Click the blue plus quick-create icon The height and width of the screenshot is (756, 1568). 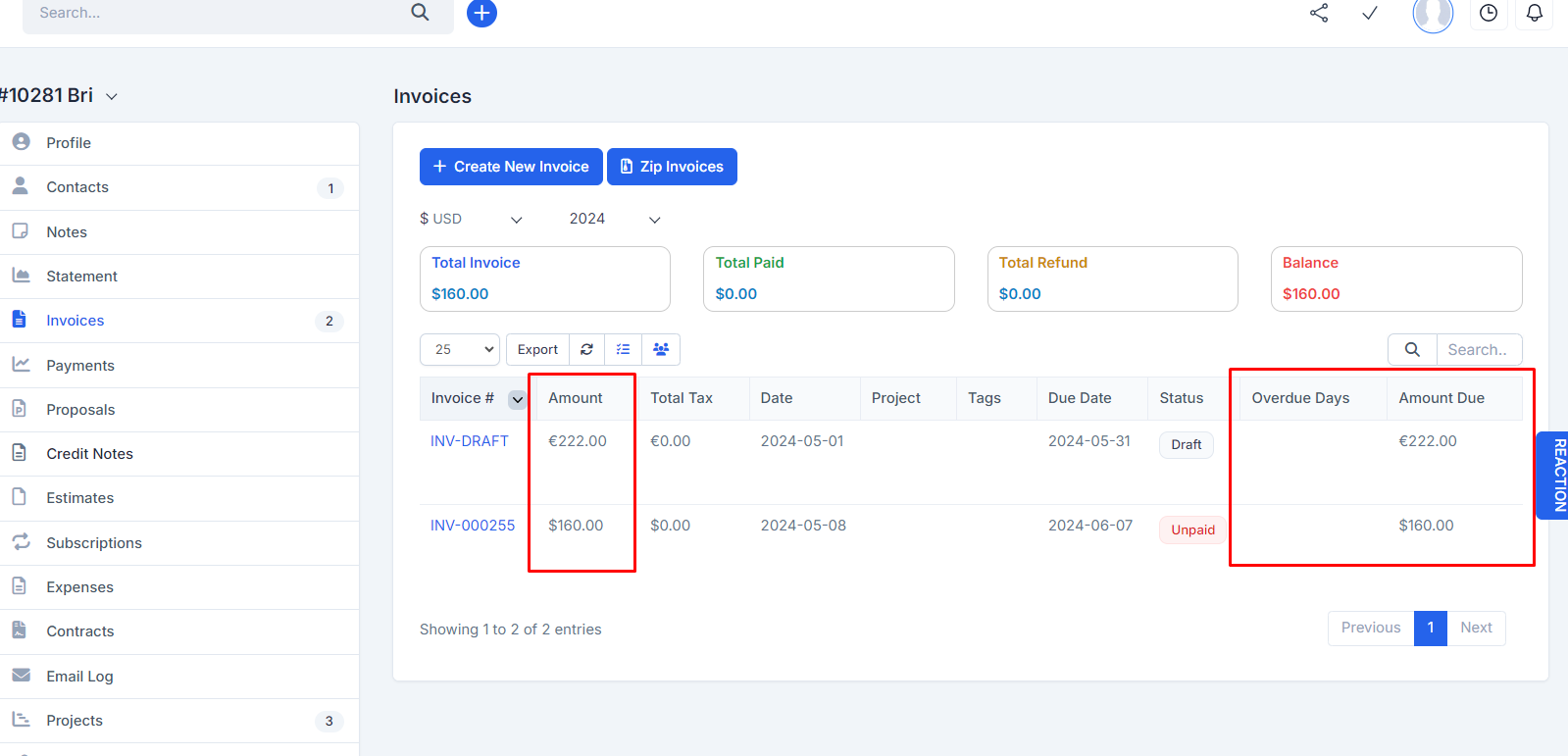(481, 14)
